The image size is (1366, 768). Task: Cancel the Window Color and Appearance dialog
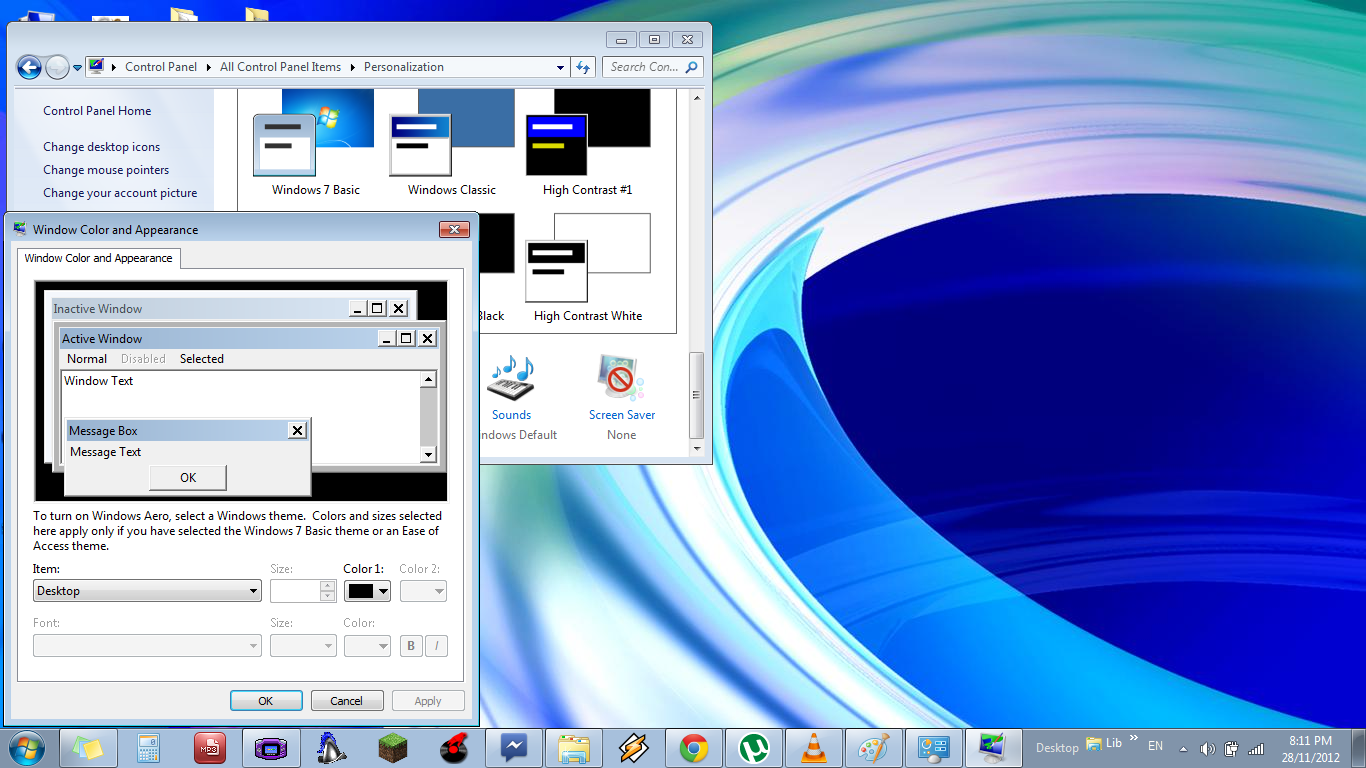click(347, 701)
